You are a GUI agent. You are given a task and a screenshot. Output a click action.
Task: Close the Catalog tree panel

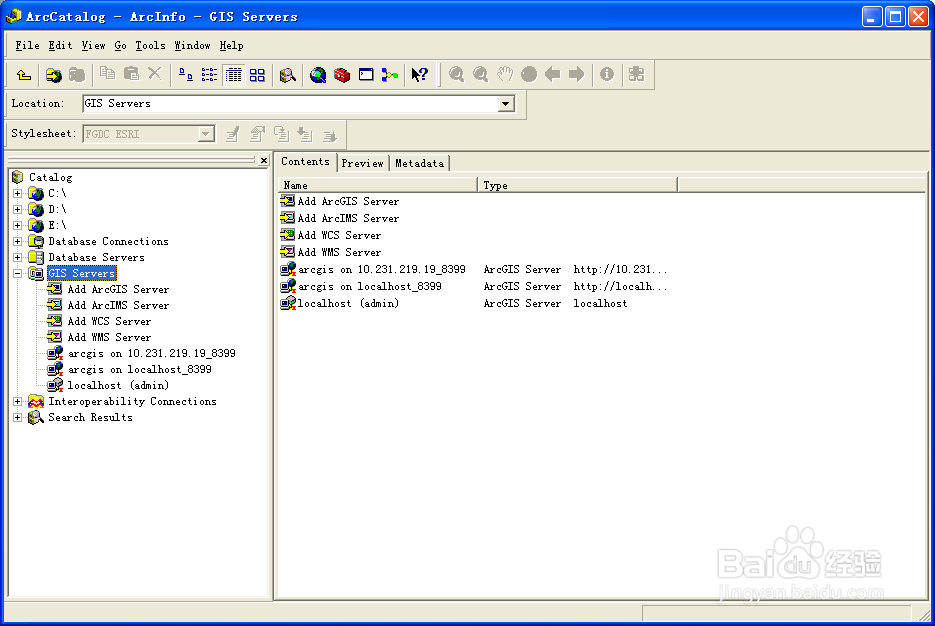coord(264,160)
